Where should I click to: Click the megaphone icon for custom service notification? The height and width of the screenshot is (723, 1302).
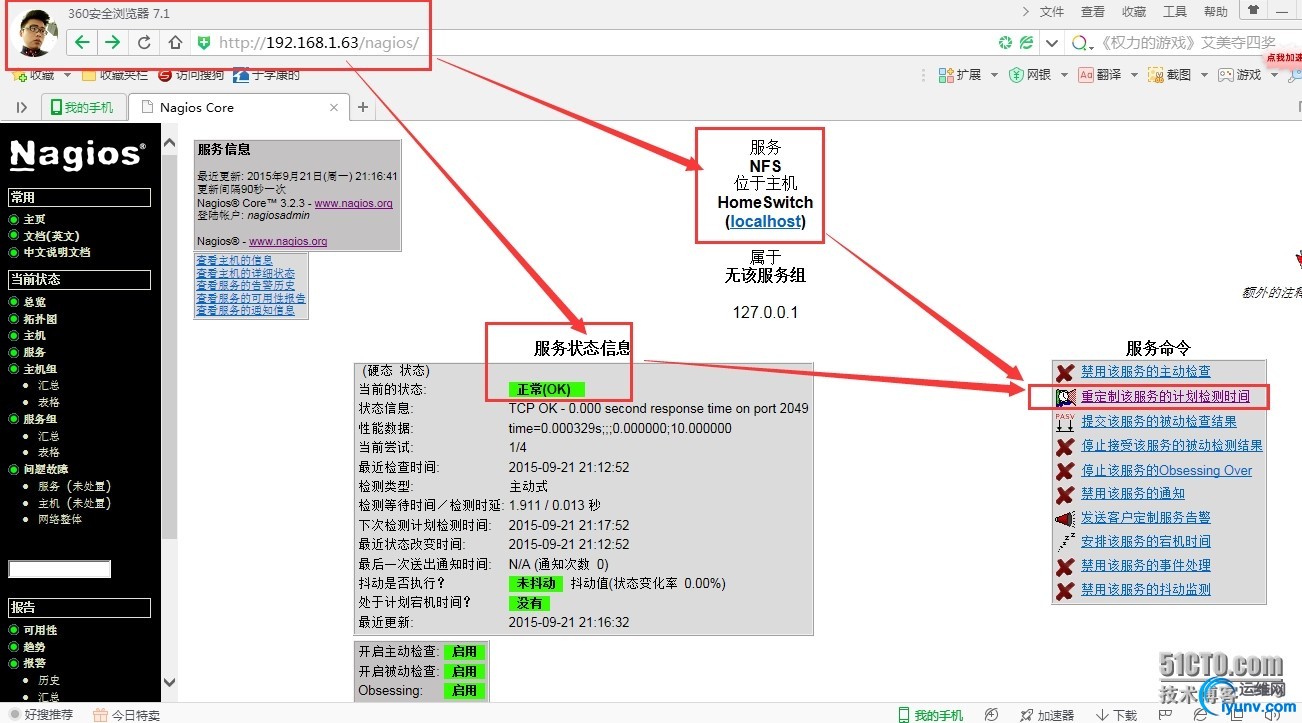pos(1065,518)
